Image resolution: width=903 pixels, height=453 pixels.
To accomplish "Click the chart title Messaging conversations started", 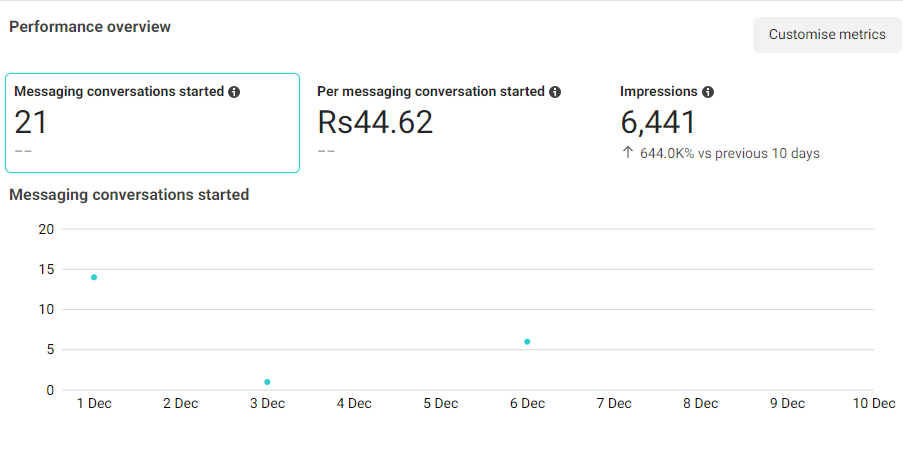I will pos(129,195).
